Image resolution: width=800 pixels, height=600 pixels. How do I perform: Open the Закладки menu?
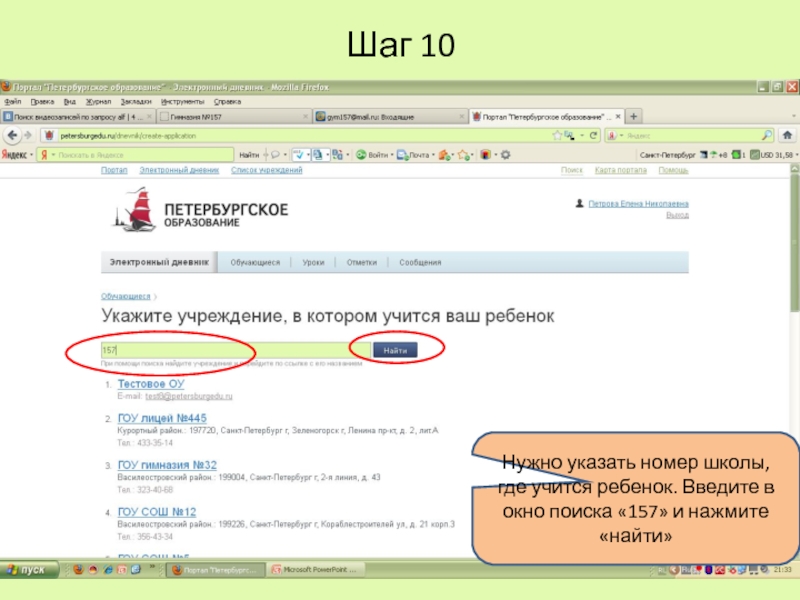tap(136, 102)
